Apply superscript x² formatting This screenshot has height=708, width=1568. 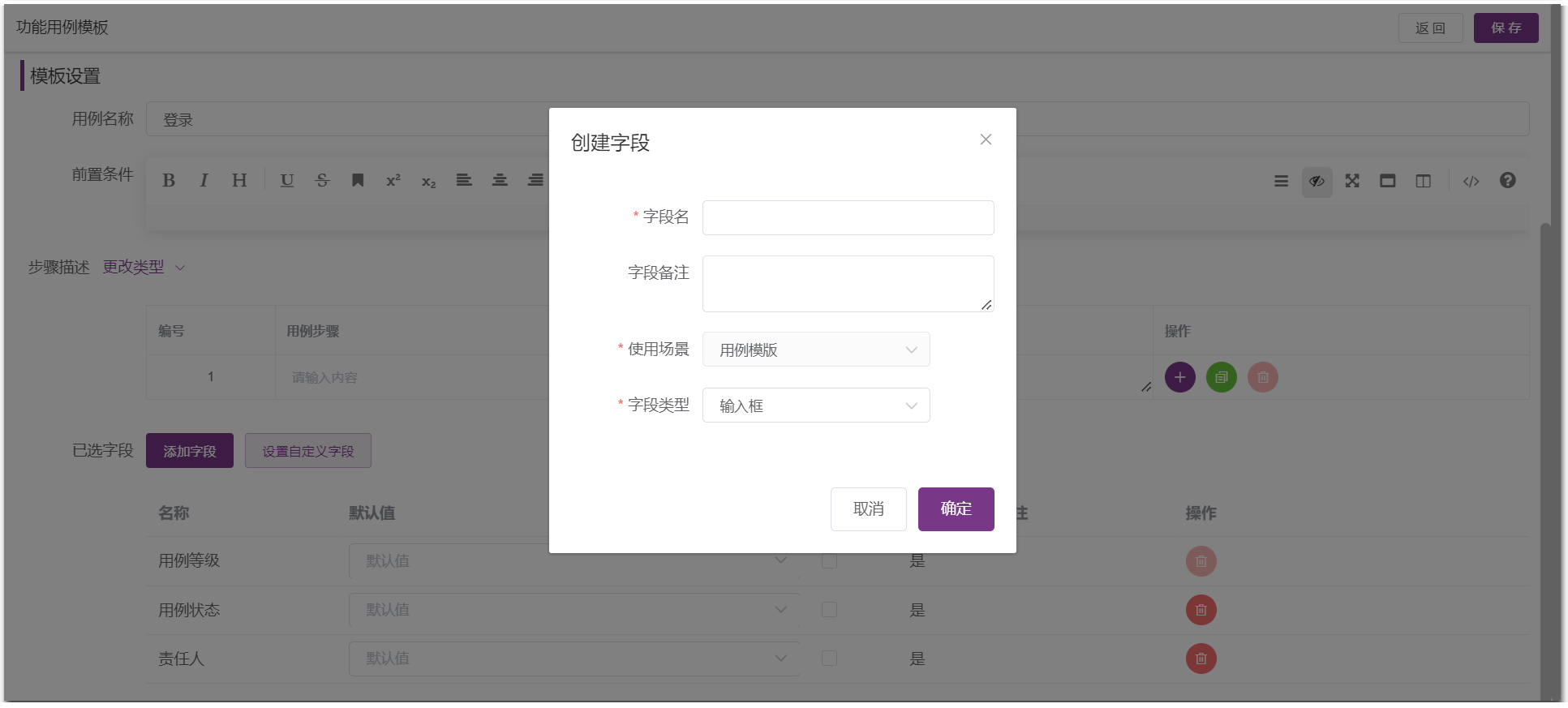393,180
